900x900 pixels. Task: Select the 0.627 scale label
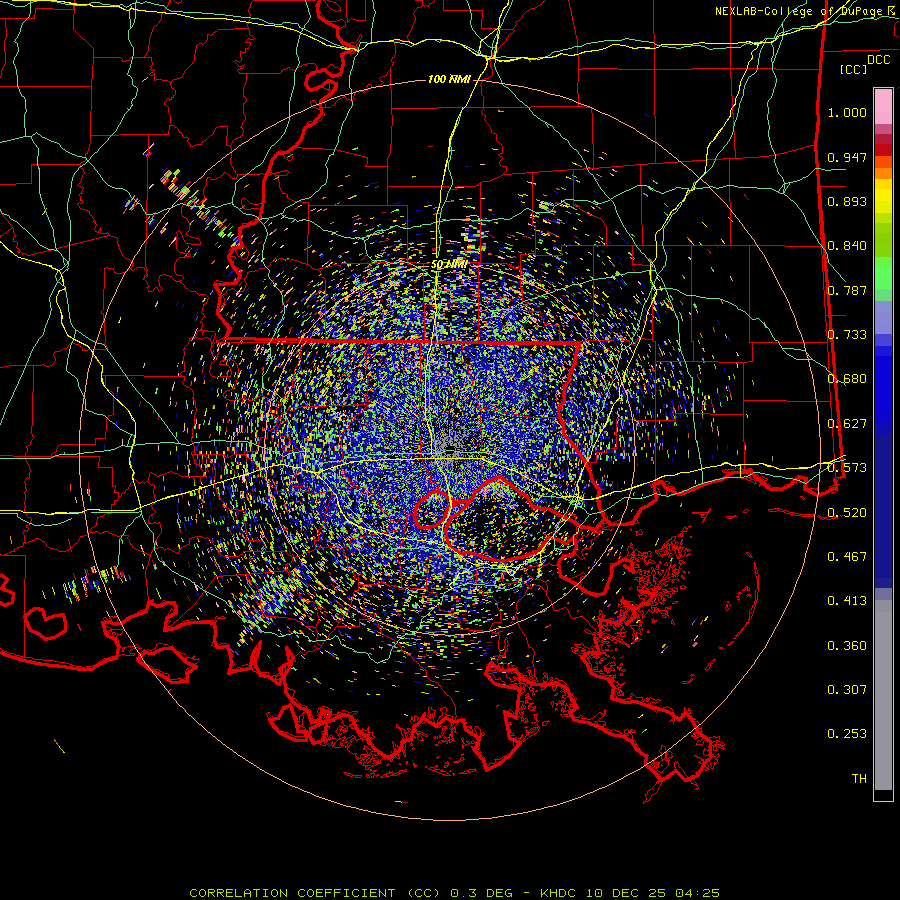pyautogui.click(x=847, y=424)
